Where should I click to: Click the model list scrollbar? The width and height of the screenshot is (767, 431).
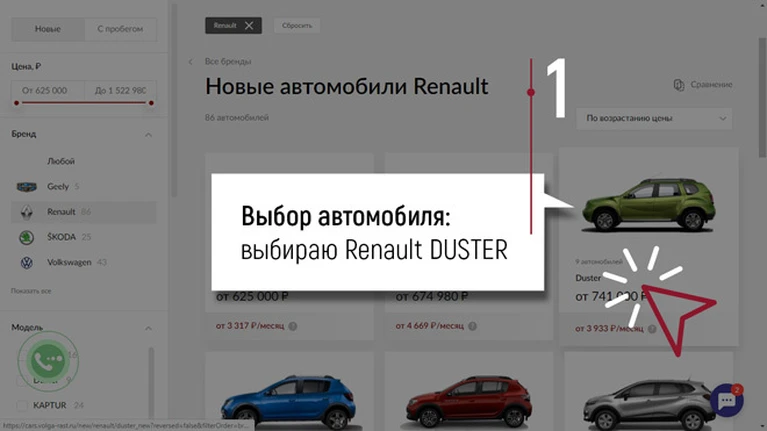pos(151,382)
